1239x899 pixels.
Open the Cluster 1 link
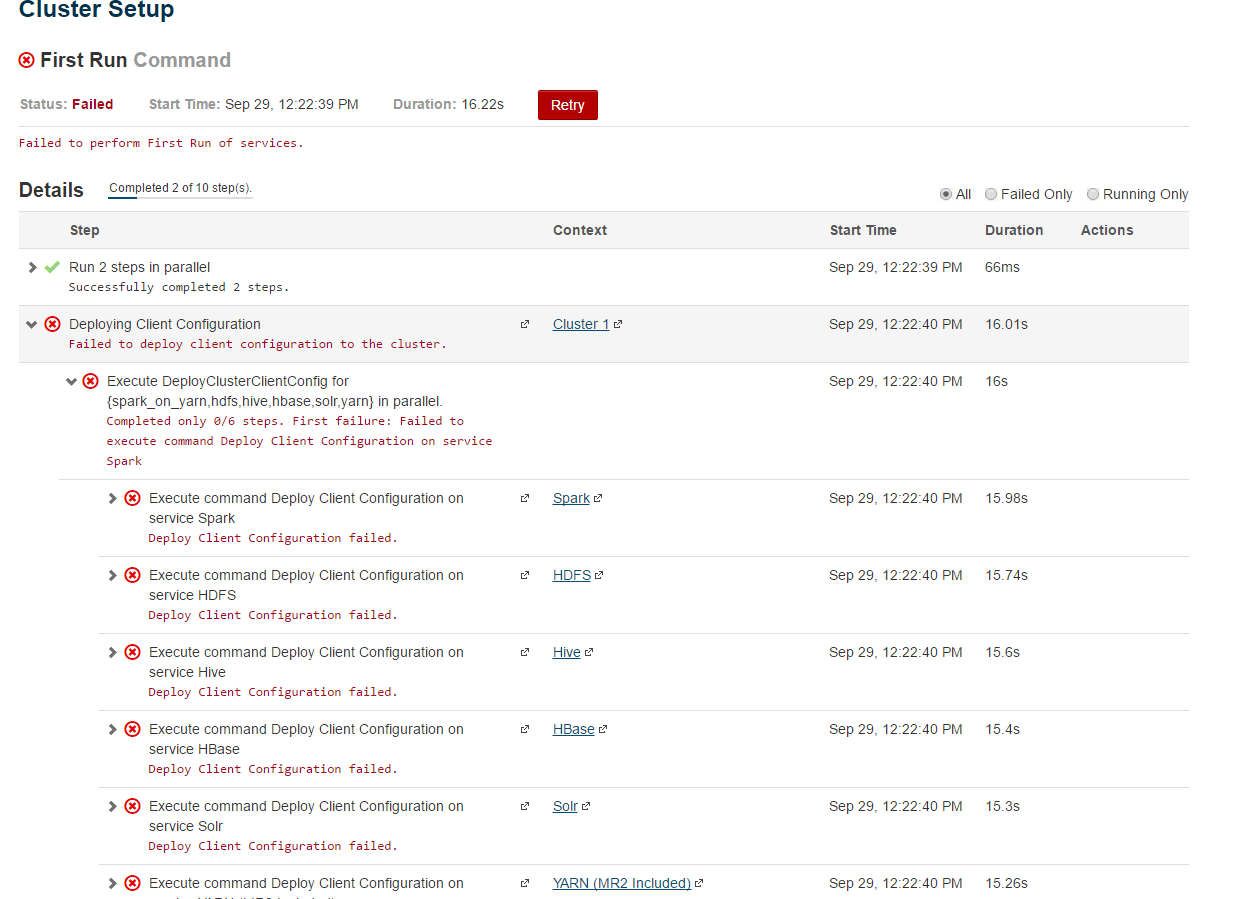tap(579, 324)
